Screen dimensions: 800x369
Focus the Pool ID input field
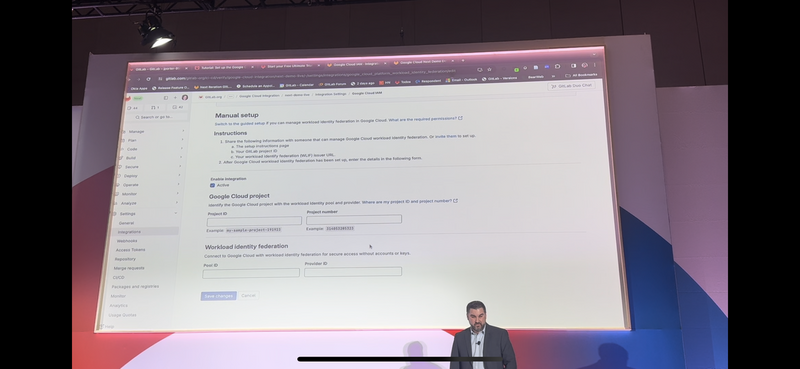[251, 273]
